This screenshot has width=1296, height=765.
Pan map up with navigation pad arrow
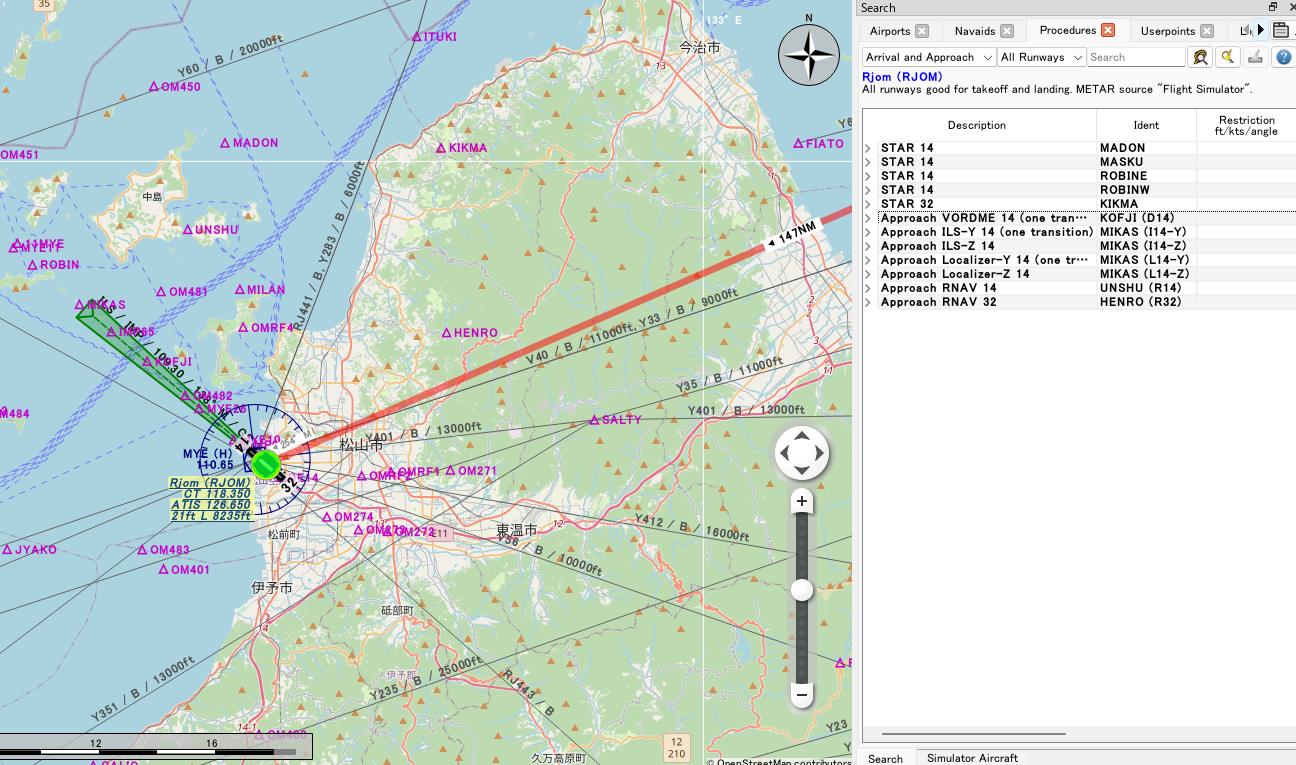(801, 436)
